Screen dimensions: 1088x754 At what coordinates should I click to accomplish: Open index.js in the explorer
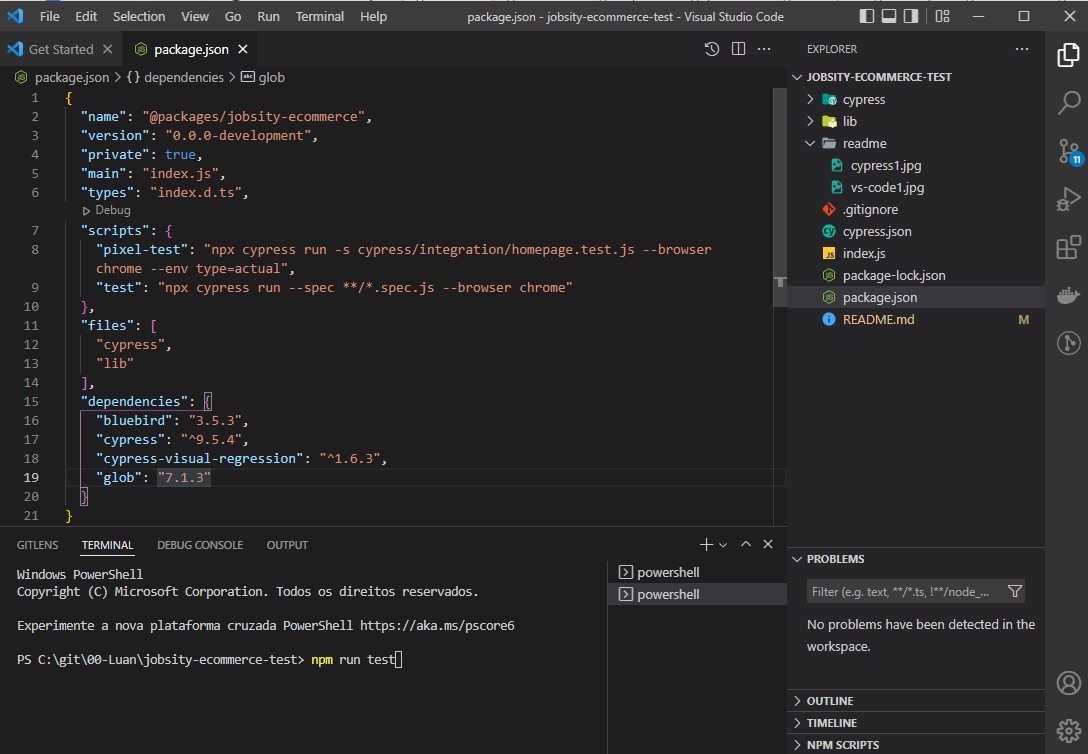point(916,253)
